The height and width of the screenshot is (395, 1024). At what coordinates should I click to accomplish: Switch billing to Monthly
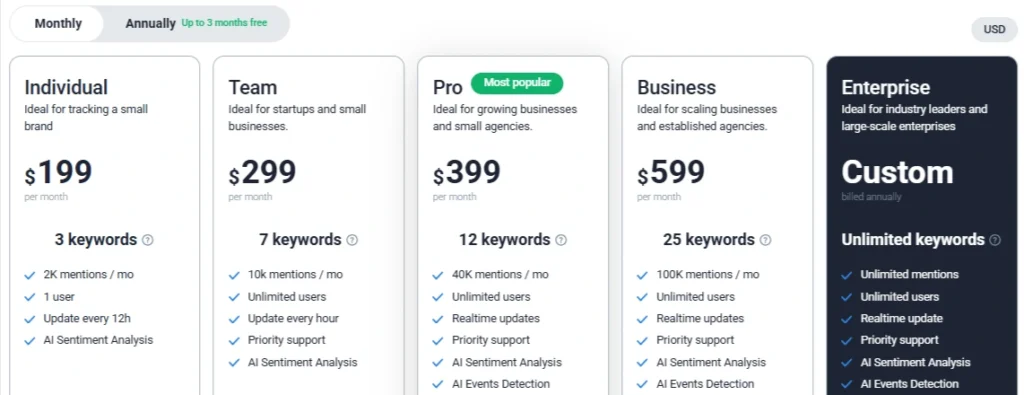(57, 24)
